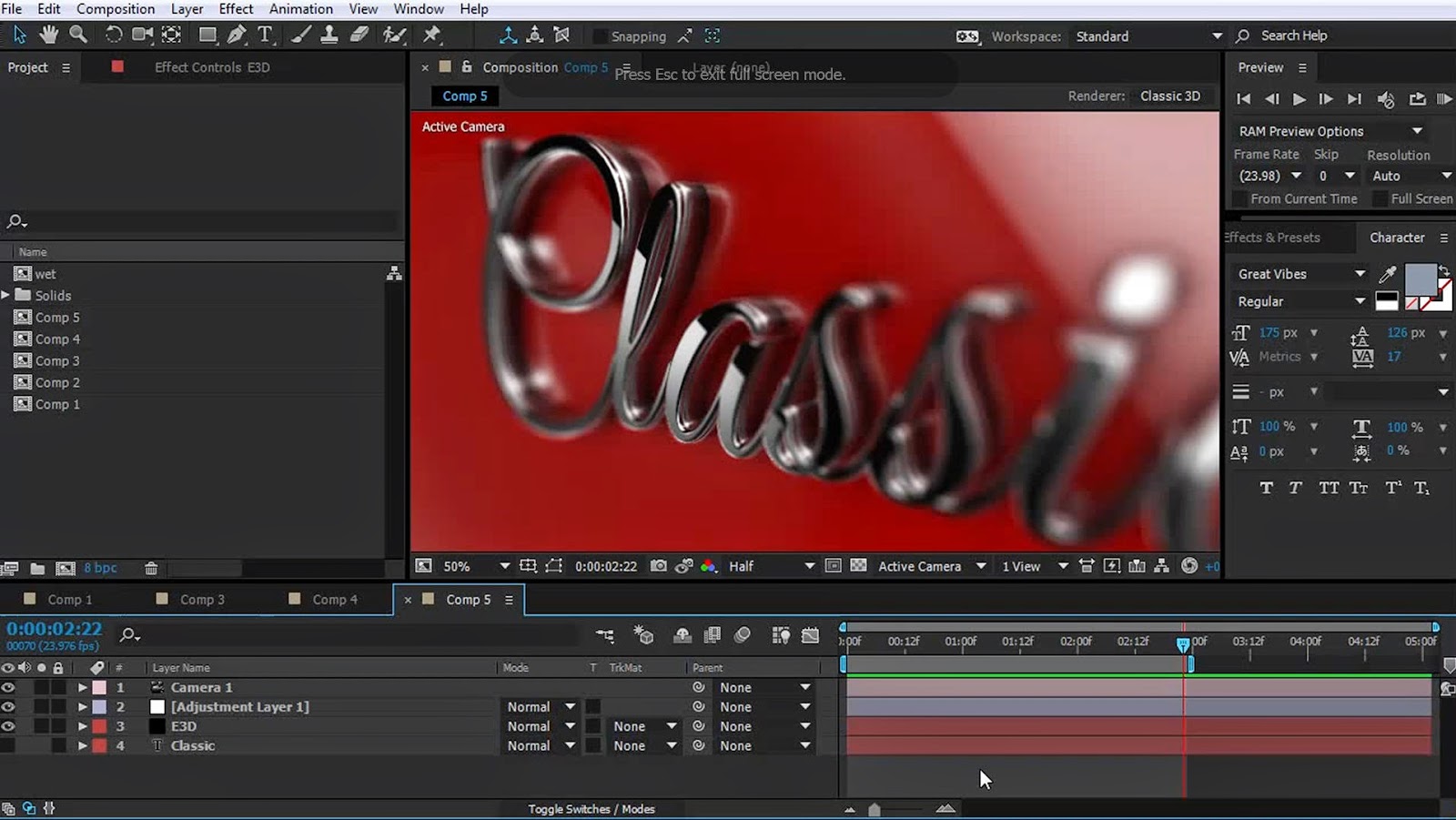Delete selected project item with trash icon
This screenshot has width=1456, height=820.
tap(151, 568)
